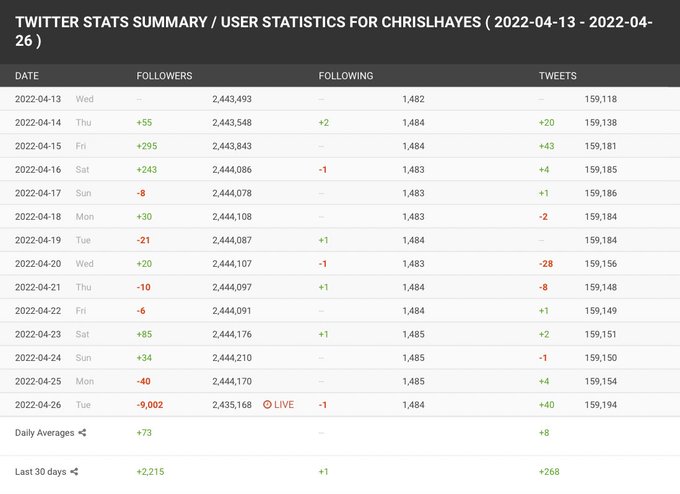680x494 pixels.
Task: Click the LIVE clock icon
Action: (x=267, y=404)
